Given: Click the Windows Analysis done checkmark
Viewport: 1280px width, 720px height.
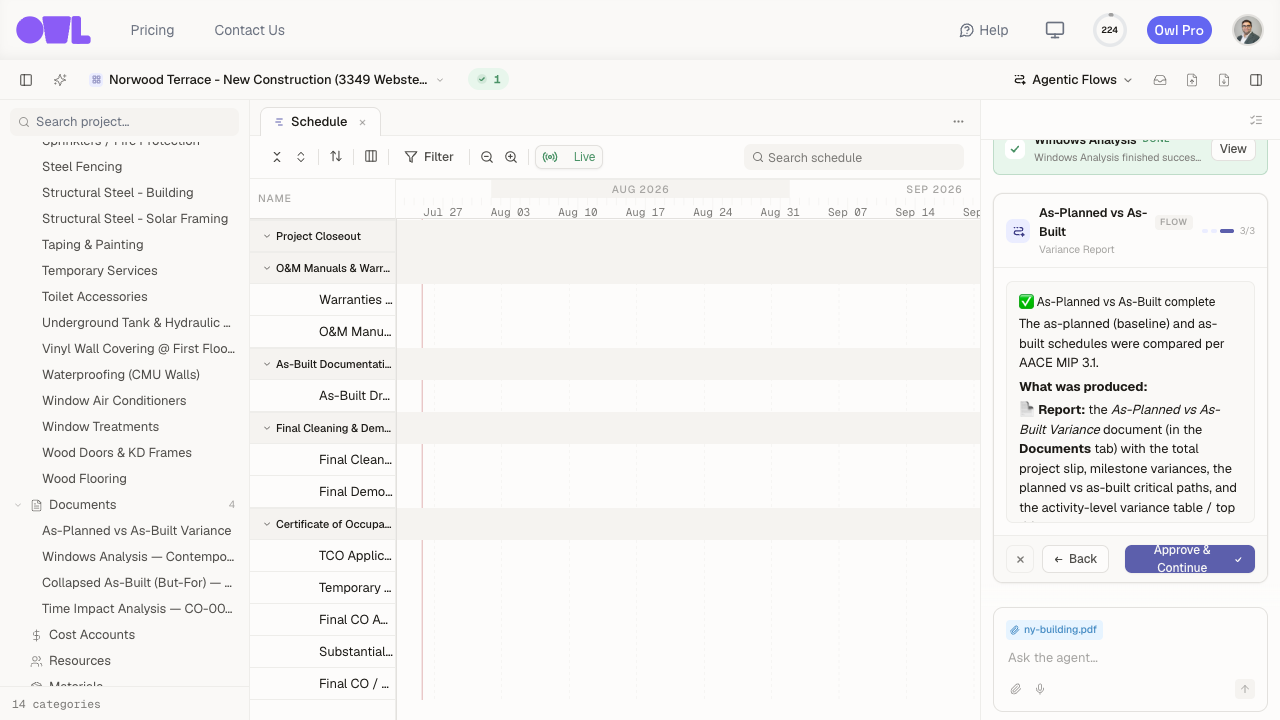Looking at the screenshot, I should click(x=1015, y=149).
